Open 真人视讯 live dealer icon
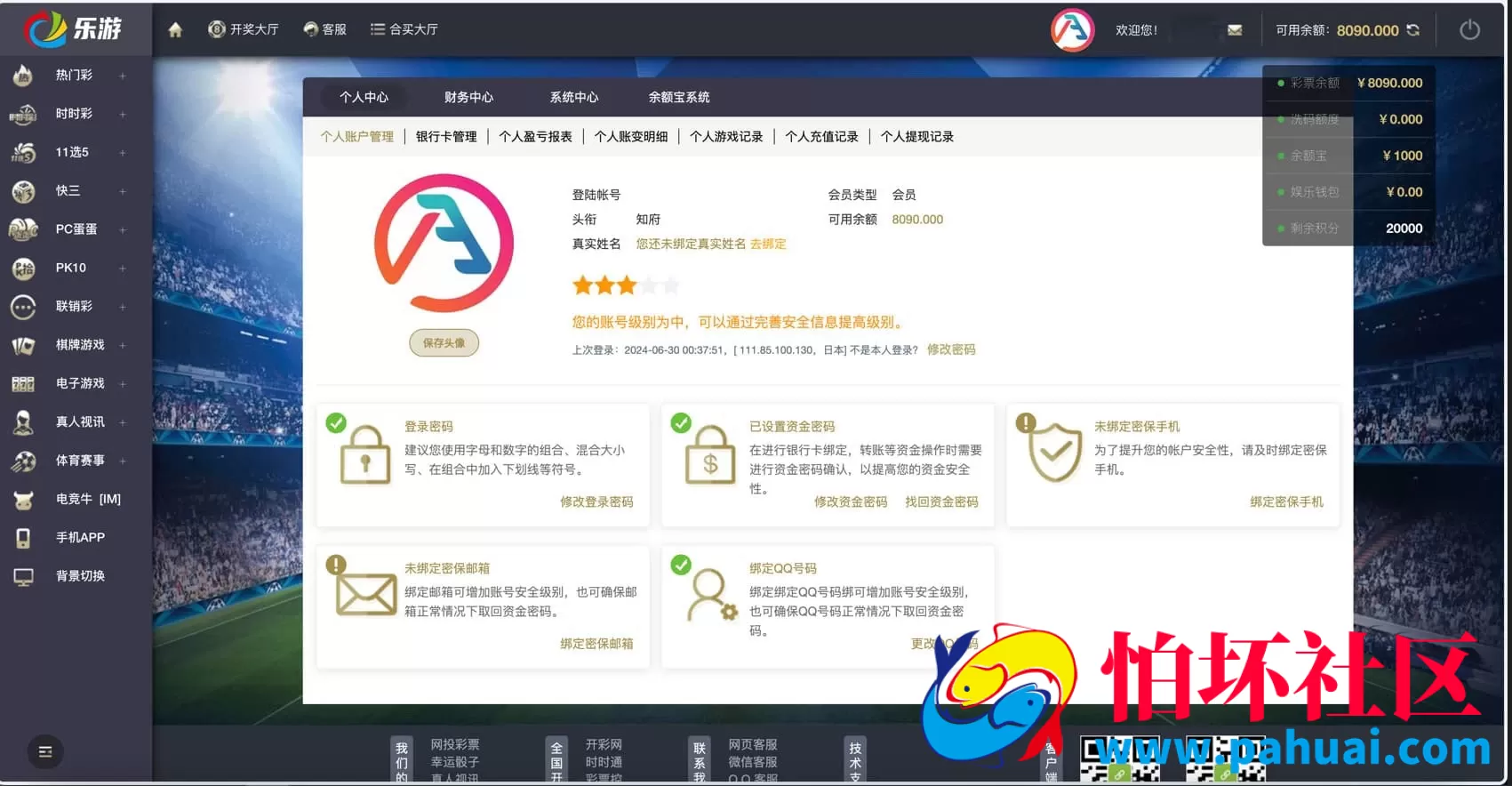Screen dimensions: 1512x786 (x=23, y=422)
